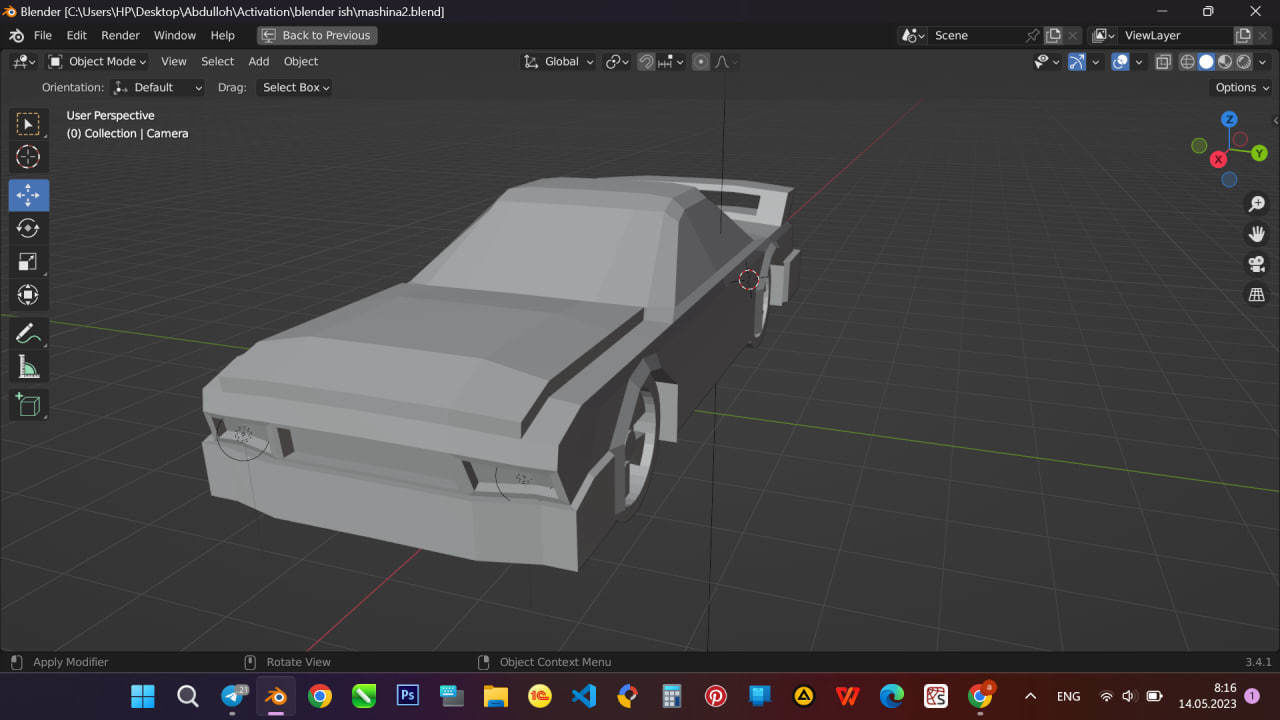Select the Rotate tool in the toolbar
Viewport: 1280px width, 720px height.
pyautogui.click(x=28, y=229)
